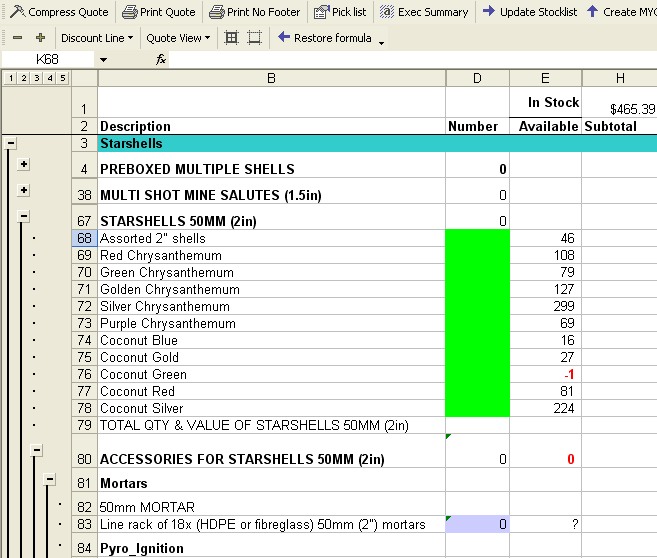Click outline level 5 button
This screenshot has width=657, height=558.
coord(62,78)
